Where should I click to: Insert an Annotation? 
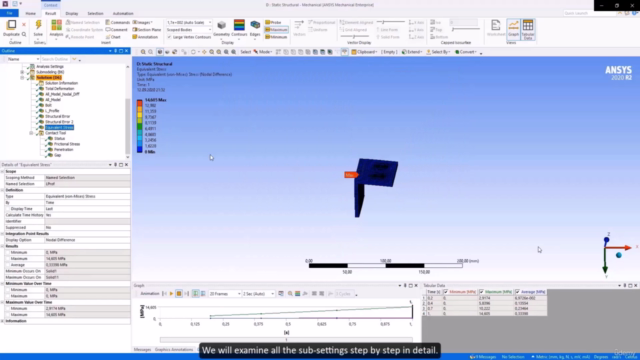[145, 37]
